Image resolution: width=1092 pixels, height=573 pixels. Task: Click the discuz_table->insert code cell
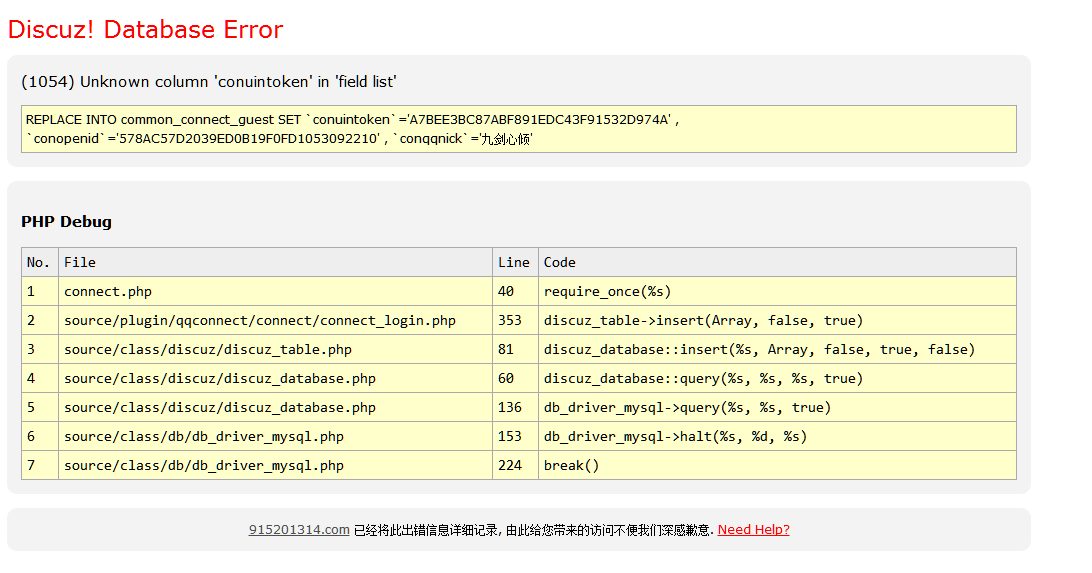point(703,320)
